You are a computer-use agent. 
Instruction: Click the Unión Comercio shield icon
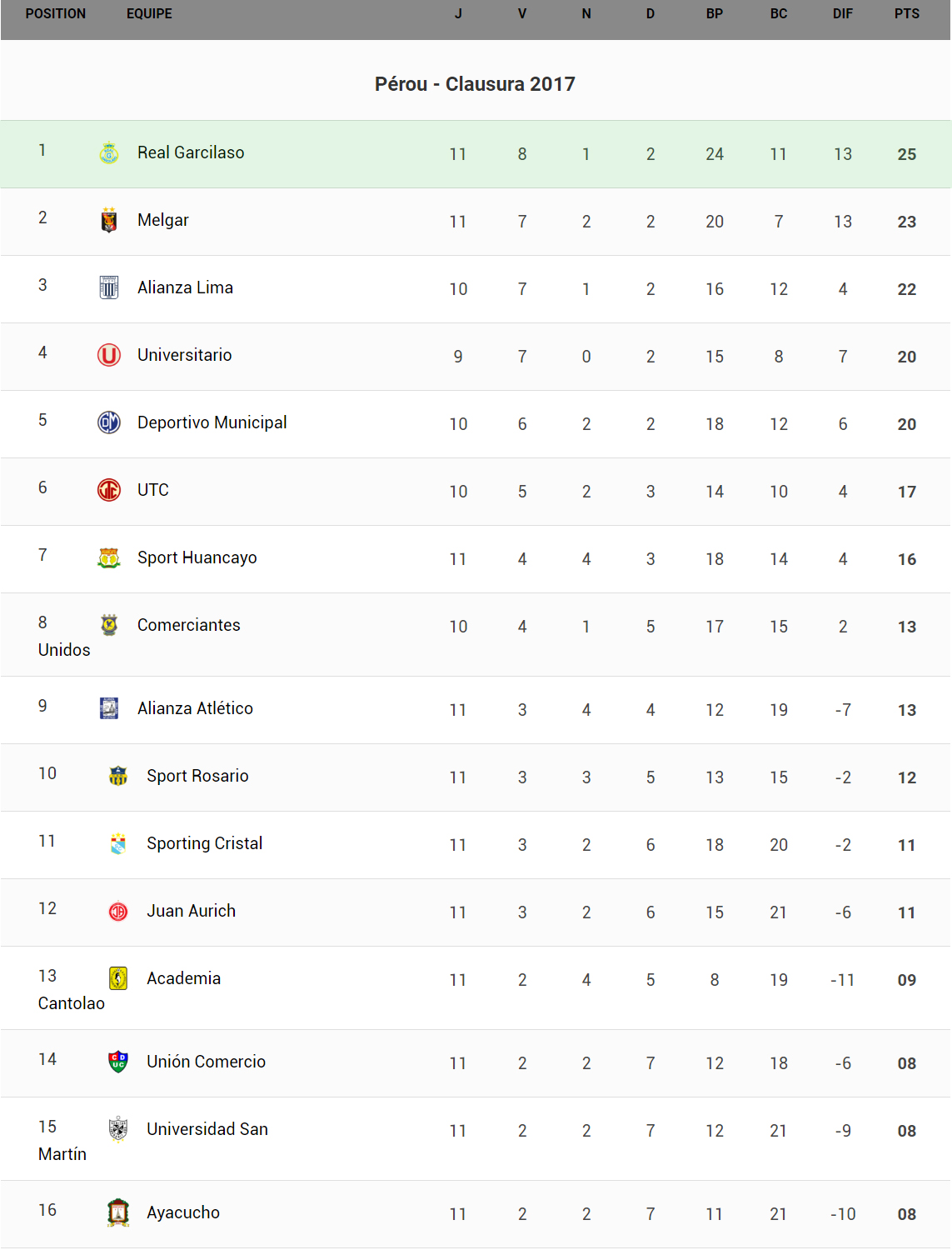tap(118, 1062)
